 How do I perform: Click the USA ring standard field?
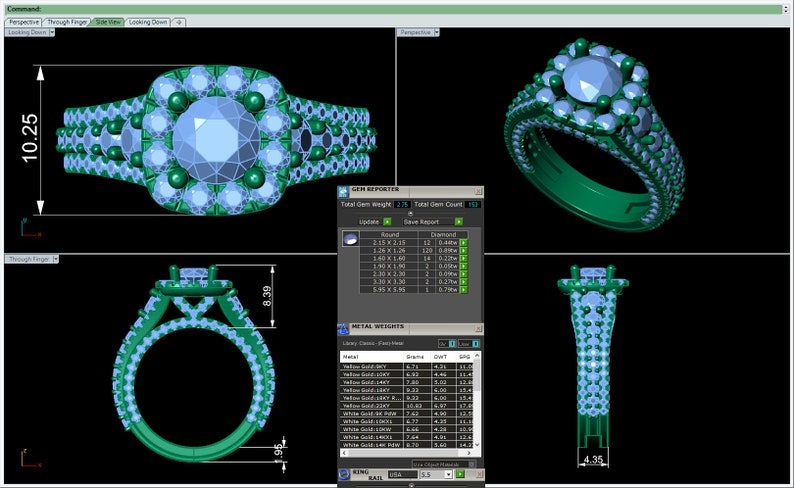(x=403, y=475)
